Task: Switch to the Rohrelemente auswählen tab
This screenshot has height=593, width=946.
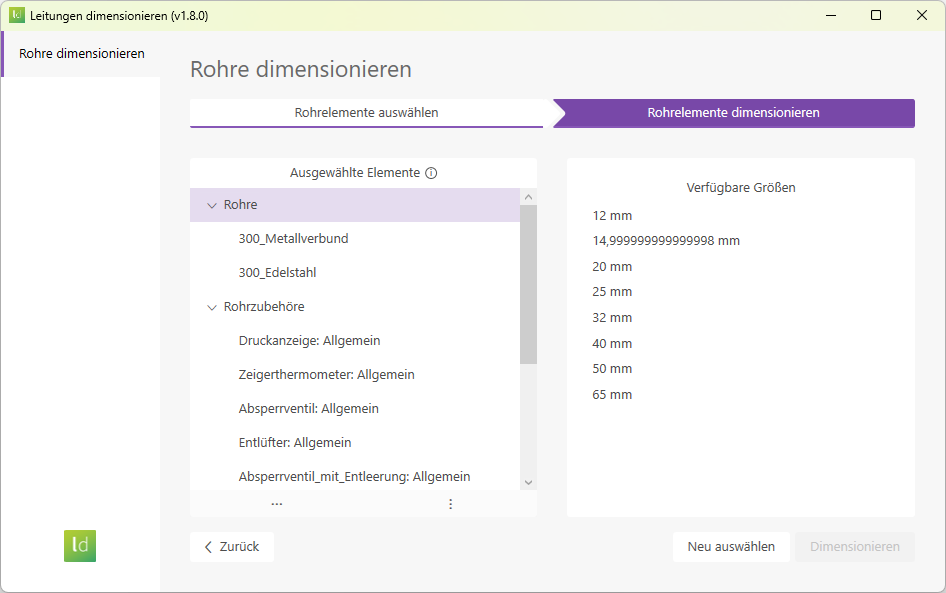Action: tap(366, 113)
